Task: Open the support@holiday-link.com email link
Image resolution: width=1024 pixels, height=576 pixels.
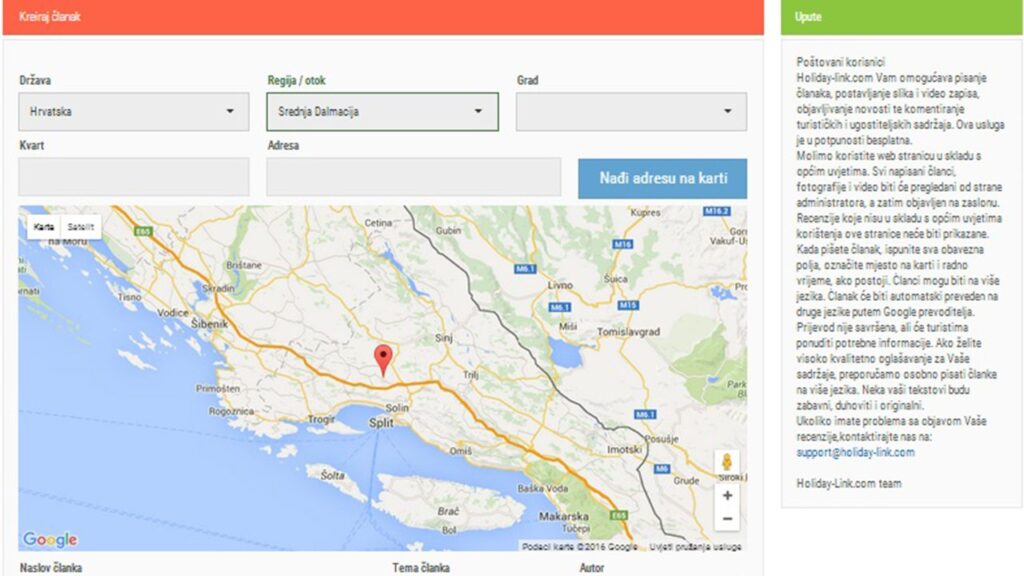Action: point(855,452)
